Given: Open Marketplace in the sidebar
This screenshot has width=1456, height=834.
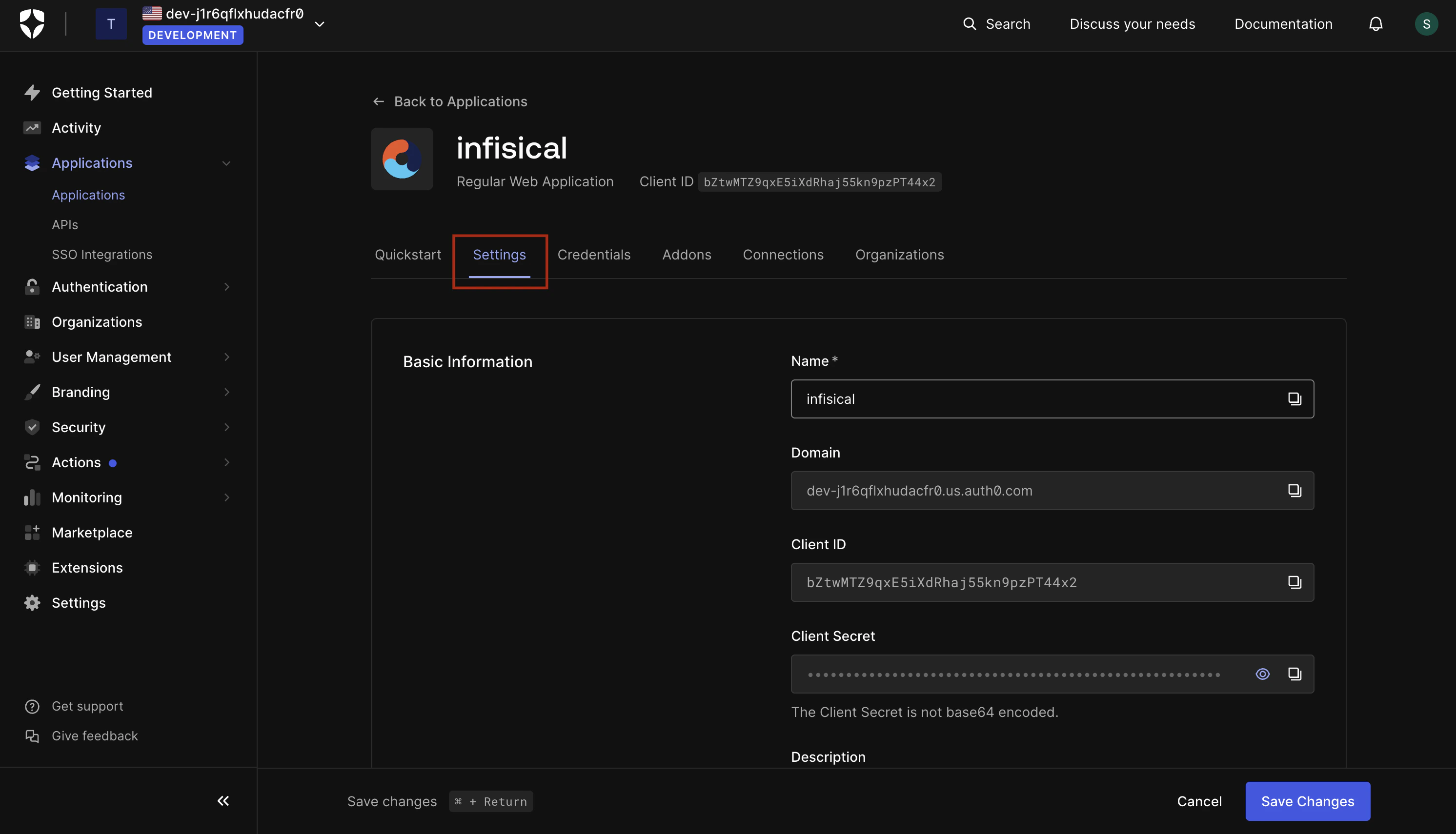Looking at the screenshot, I should click(92, 532).
